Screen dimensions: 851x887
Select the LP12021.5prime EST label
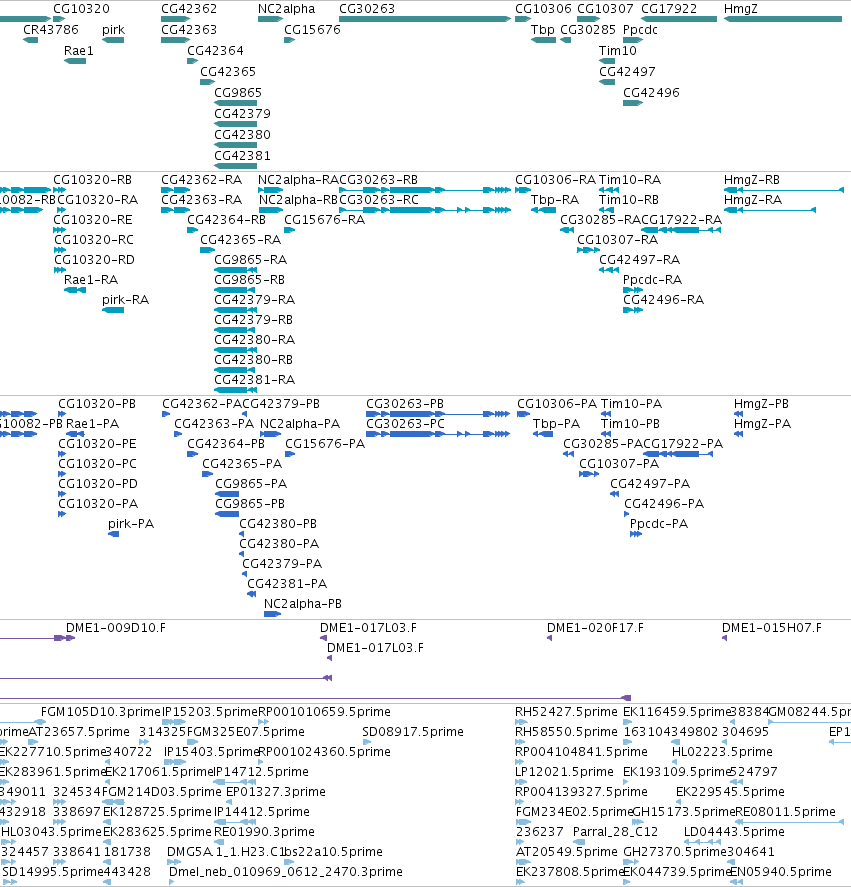pos(564,772)
